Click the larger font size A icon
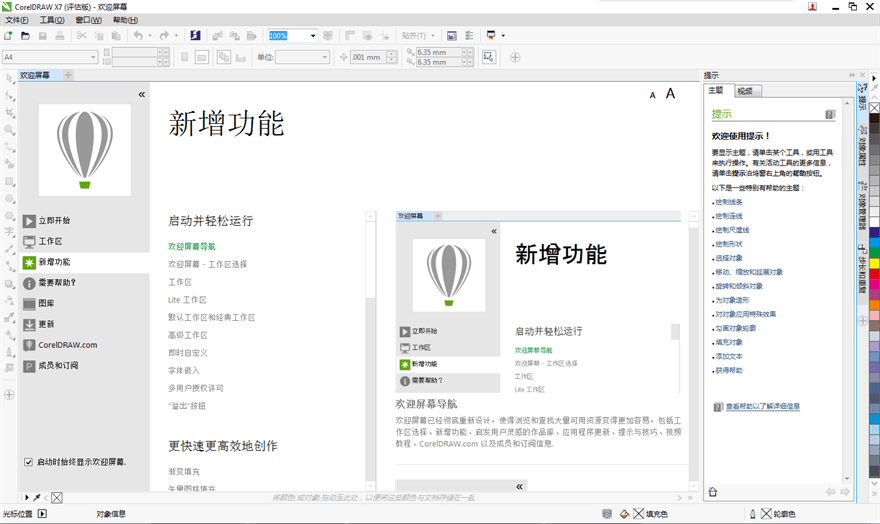Viewport: 880px width, 524px height. click(670, 94)
